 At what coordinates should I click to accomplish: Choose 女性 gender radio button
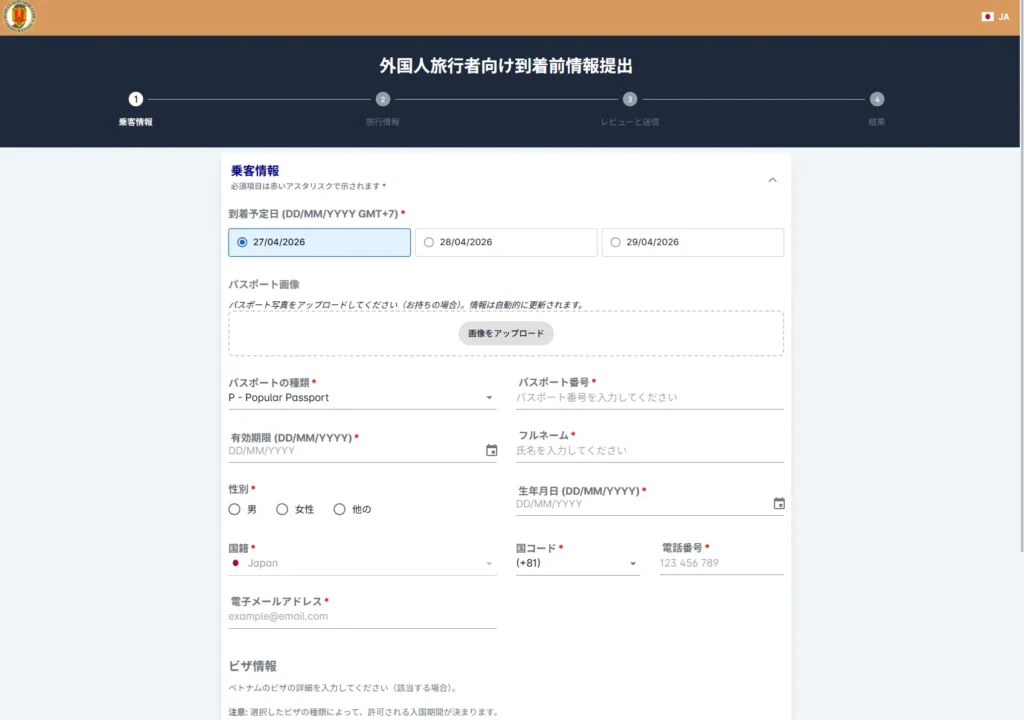[x=282, y=509]
